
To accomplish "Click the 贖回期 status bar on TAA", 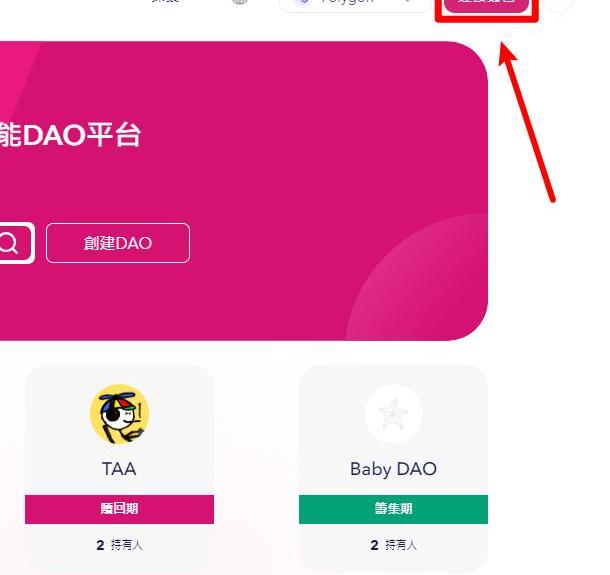I will coord(119,509).
